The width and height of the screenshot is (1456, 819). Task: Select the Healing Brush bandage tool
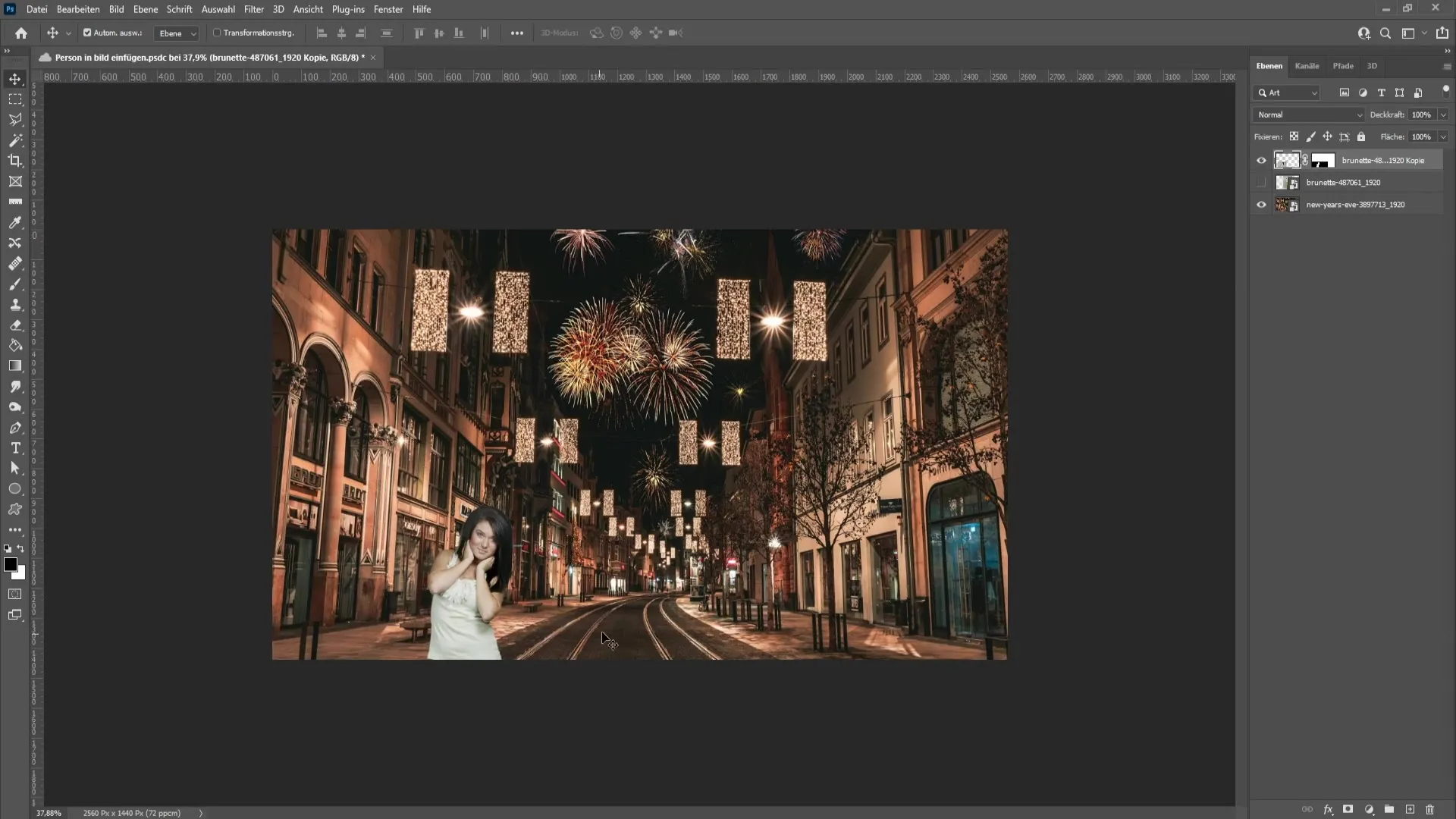click(x=15, y=263)
